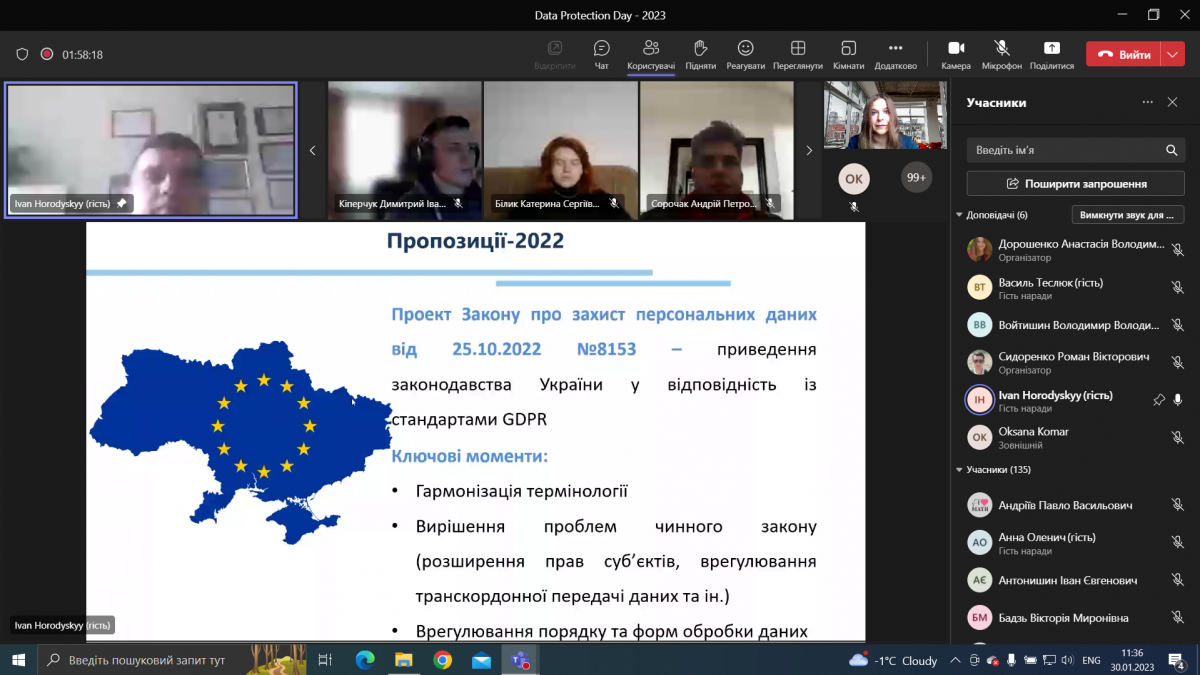This screenshot has width=1200, height=675.
Task: Leave the meeting with Вийти
Action: (1124, 55)
